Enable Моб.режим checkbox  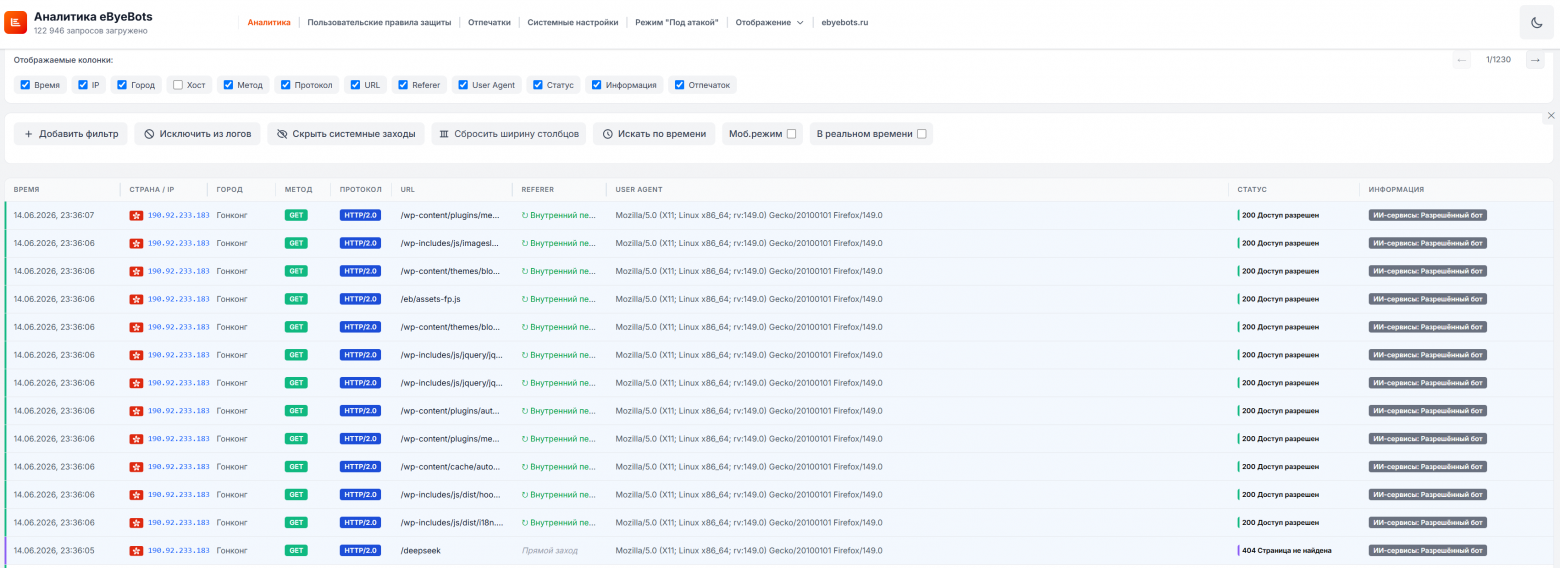coord(792,134)
